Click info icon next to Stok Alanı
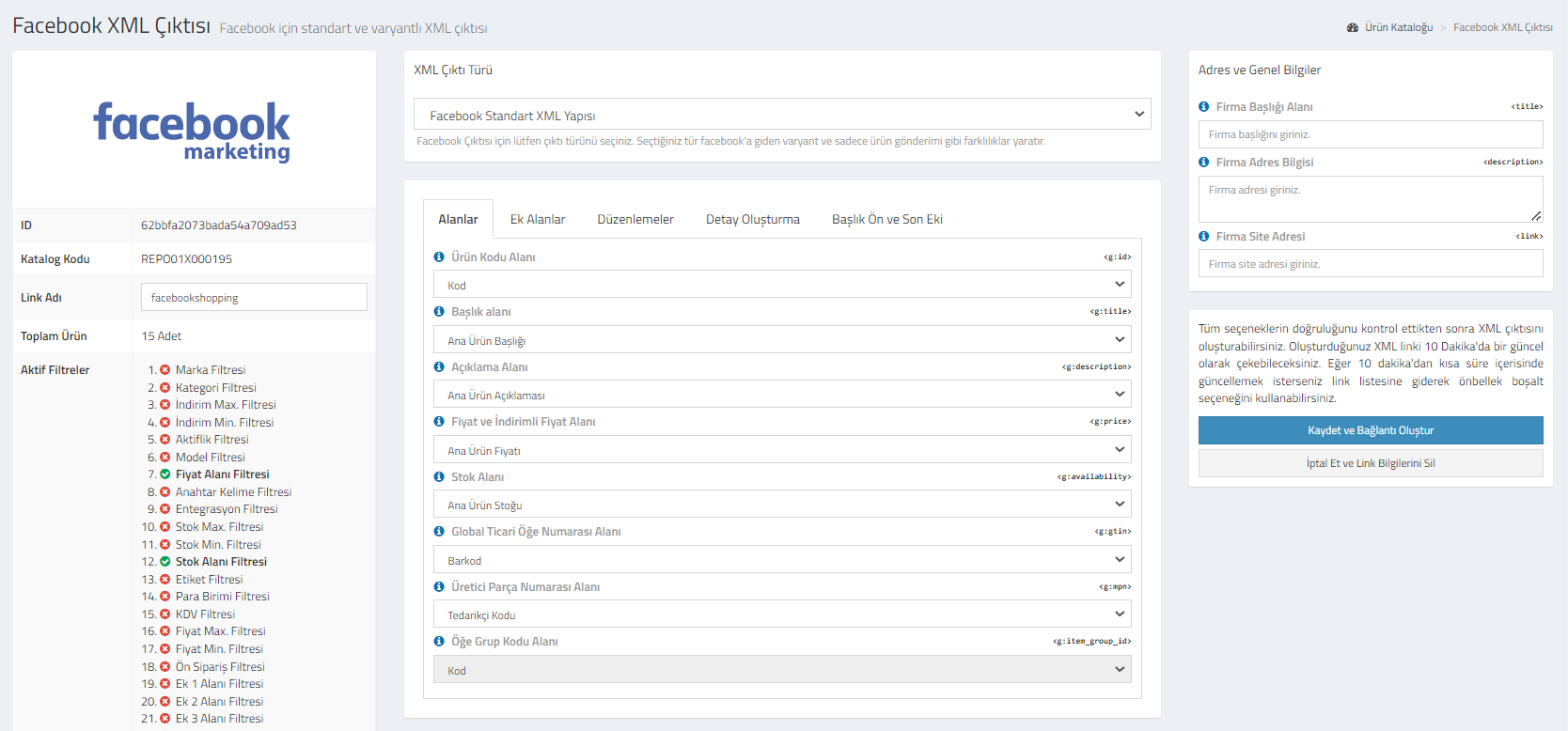1568x731 pixels. (439, 476)
